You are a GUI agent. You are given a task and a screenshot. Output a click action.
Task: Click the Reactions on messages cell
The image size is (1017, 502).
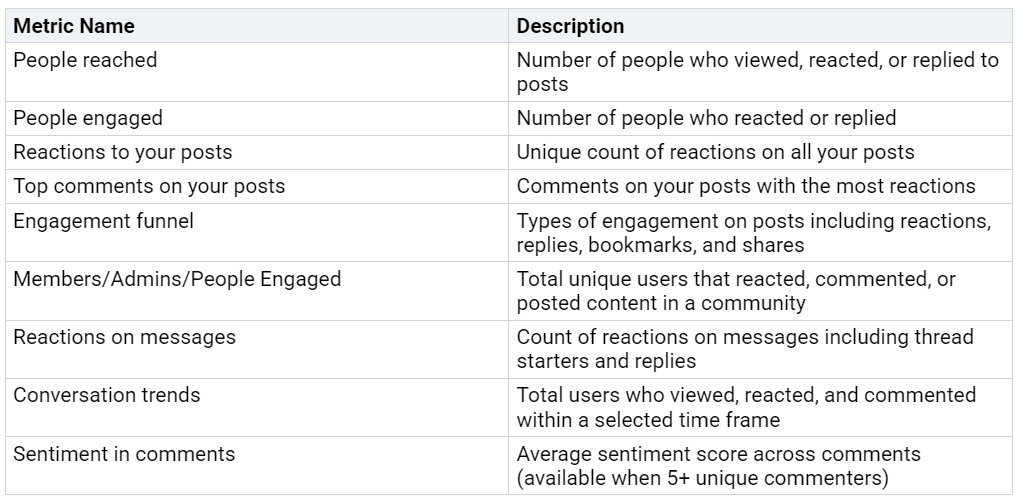point(257,349)
